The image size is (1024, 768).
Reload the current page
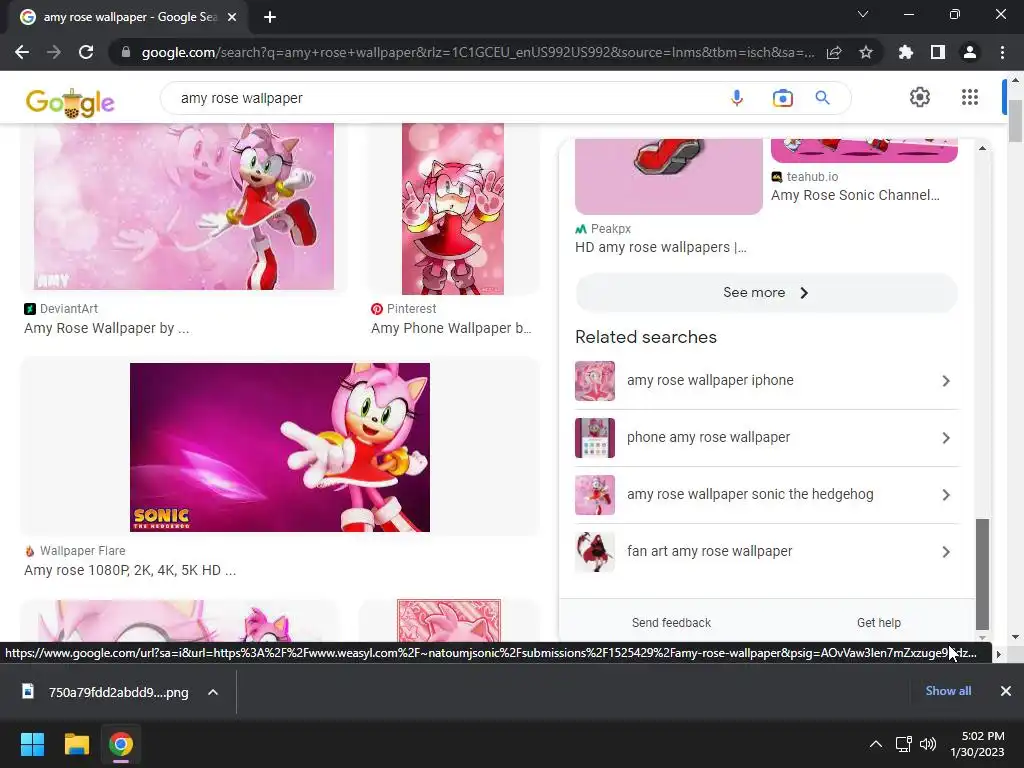86,52
